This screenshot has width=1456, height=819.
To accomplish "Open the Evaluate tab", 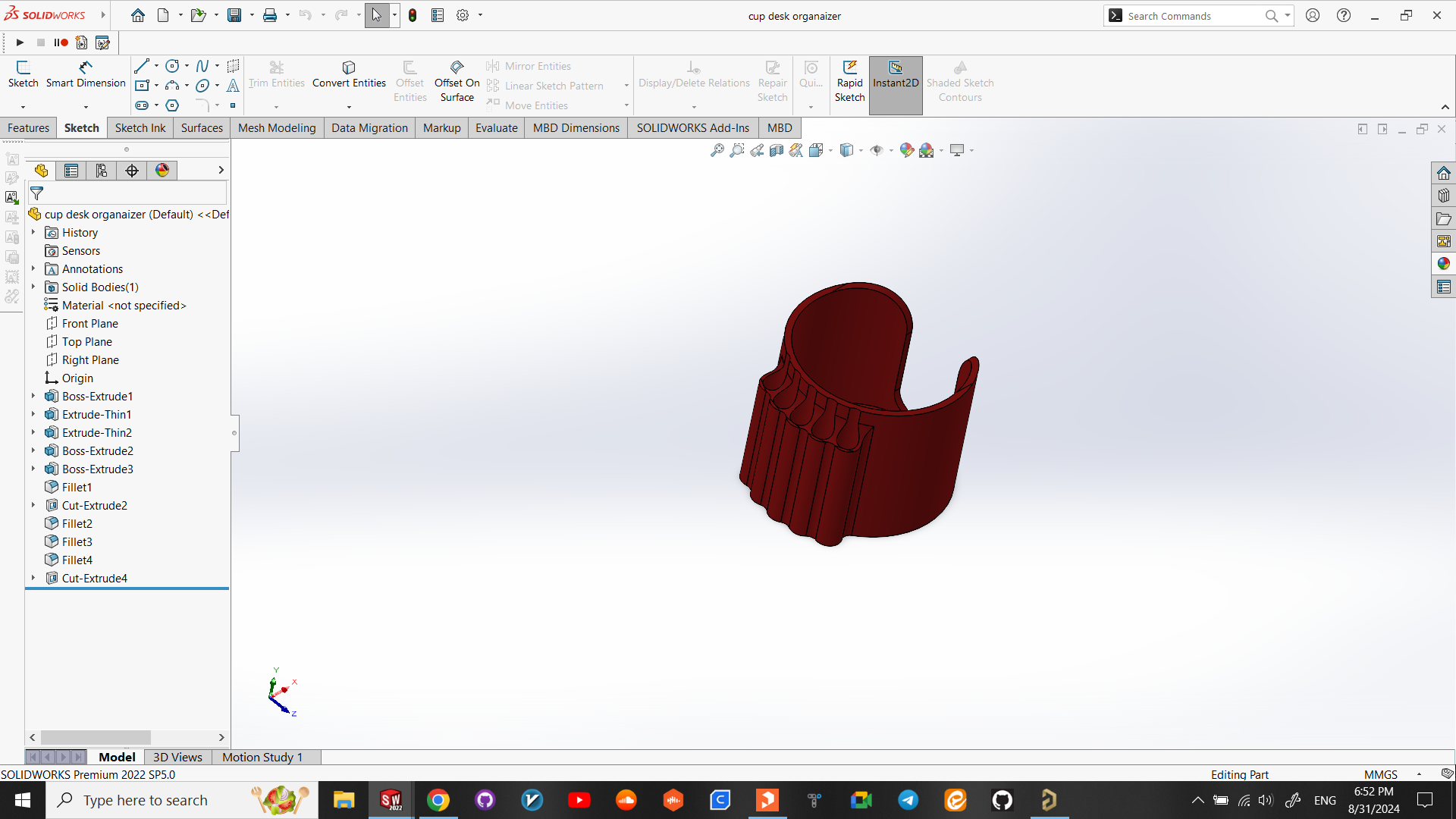I will 496,127.
